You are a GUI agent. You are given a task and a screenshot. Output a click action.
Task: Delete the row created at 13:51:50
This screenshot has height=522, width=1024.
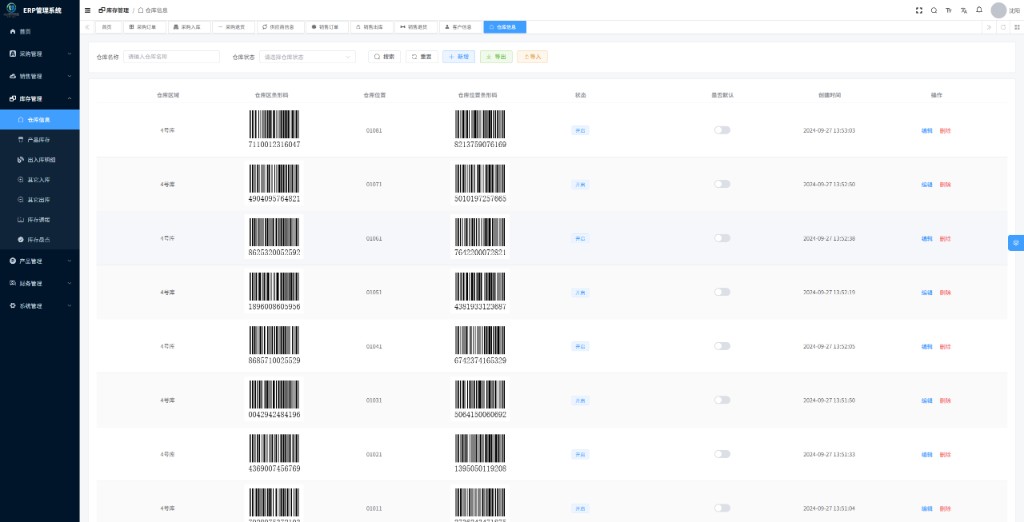(945, 400)
